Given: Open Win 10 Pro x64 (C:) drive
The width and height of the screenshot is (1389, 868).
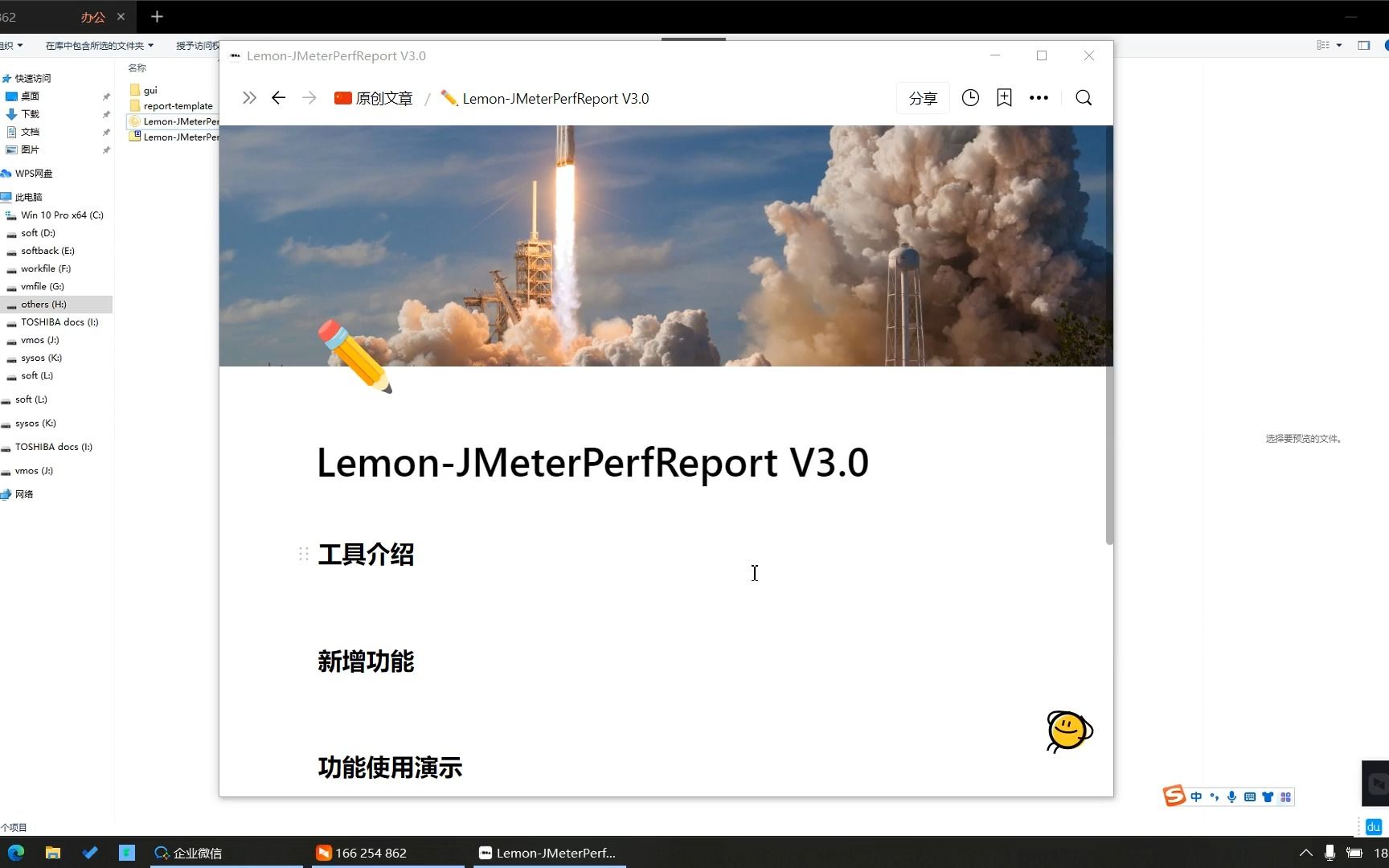Looking at the screenshot, I should [55, 215].
